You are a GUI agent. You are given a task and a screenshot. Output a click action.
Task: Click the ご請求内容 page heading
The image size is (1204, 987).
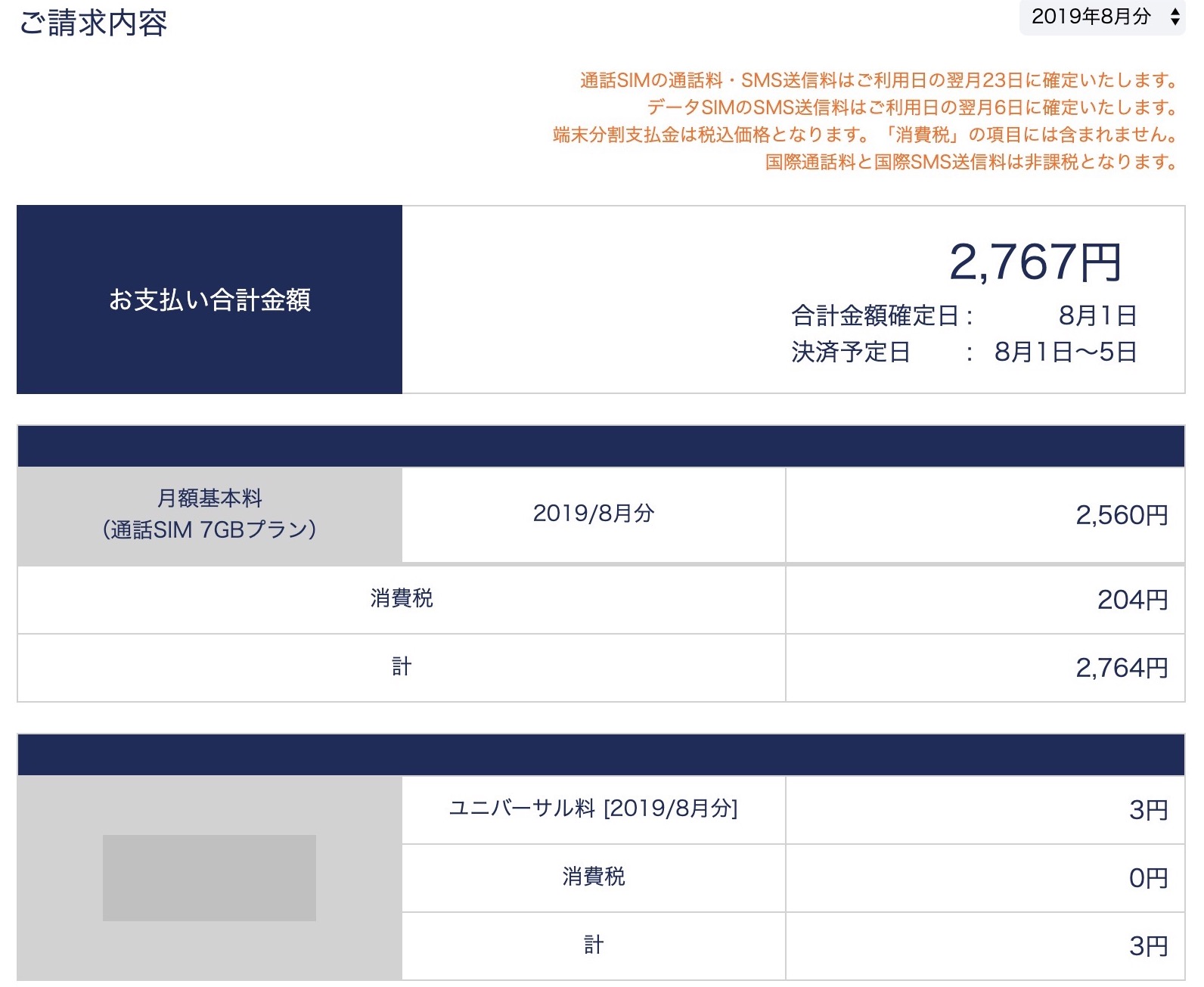[x=93, y=23]
